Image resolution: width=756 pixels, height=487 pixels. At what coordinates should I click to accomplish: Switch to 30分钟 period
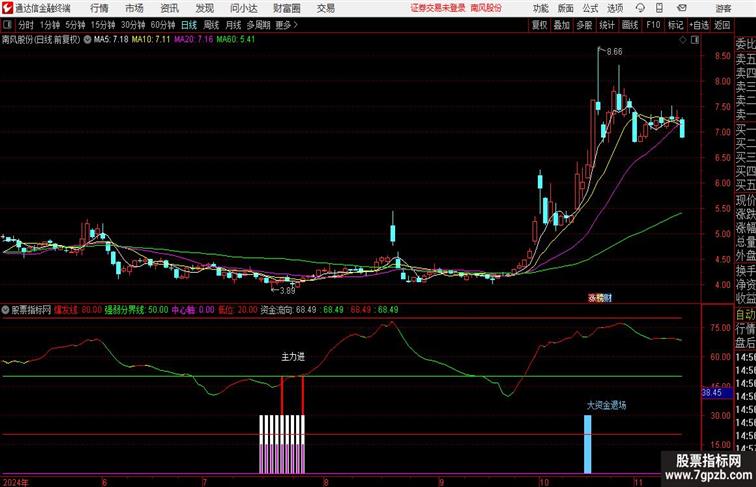point(133,25)
